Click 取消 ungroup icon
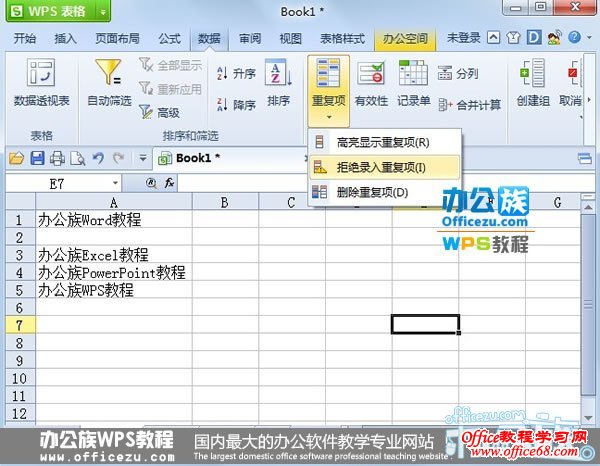The image size is (600, 466). pos(571,83)
